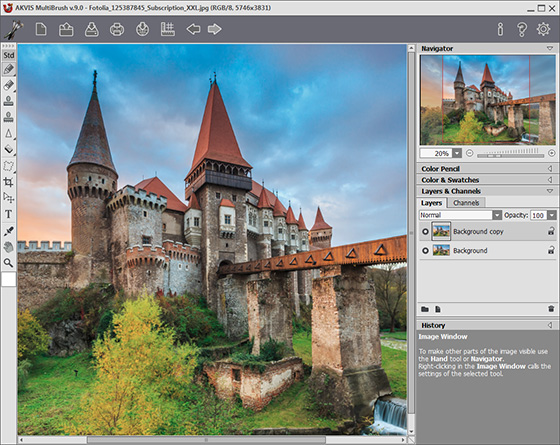
Task: Activate the Text tool
Action: pos(9,214)
